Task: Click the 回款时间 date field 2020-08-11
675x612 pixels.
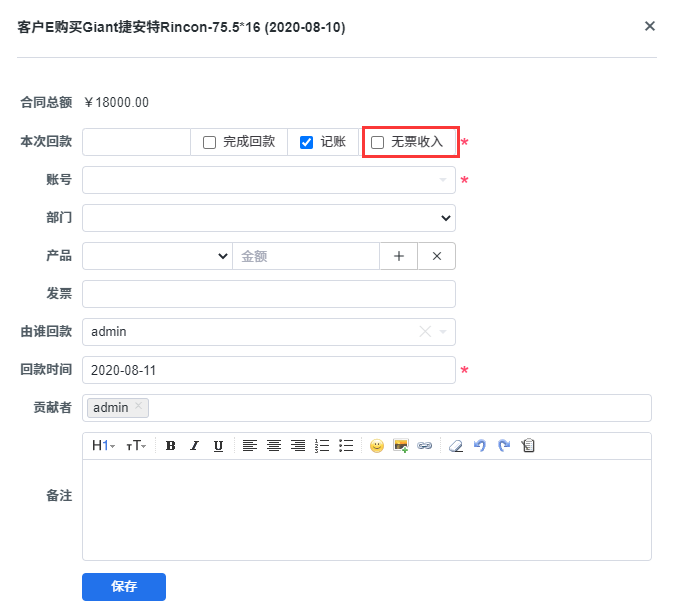Action: [x=269, y=370]
